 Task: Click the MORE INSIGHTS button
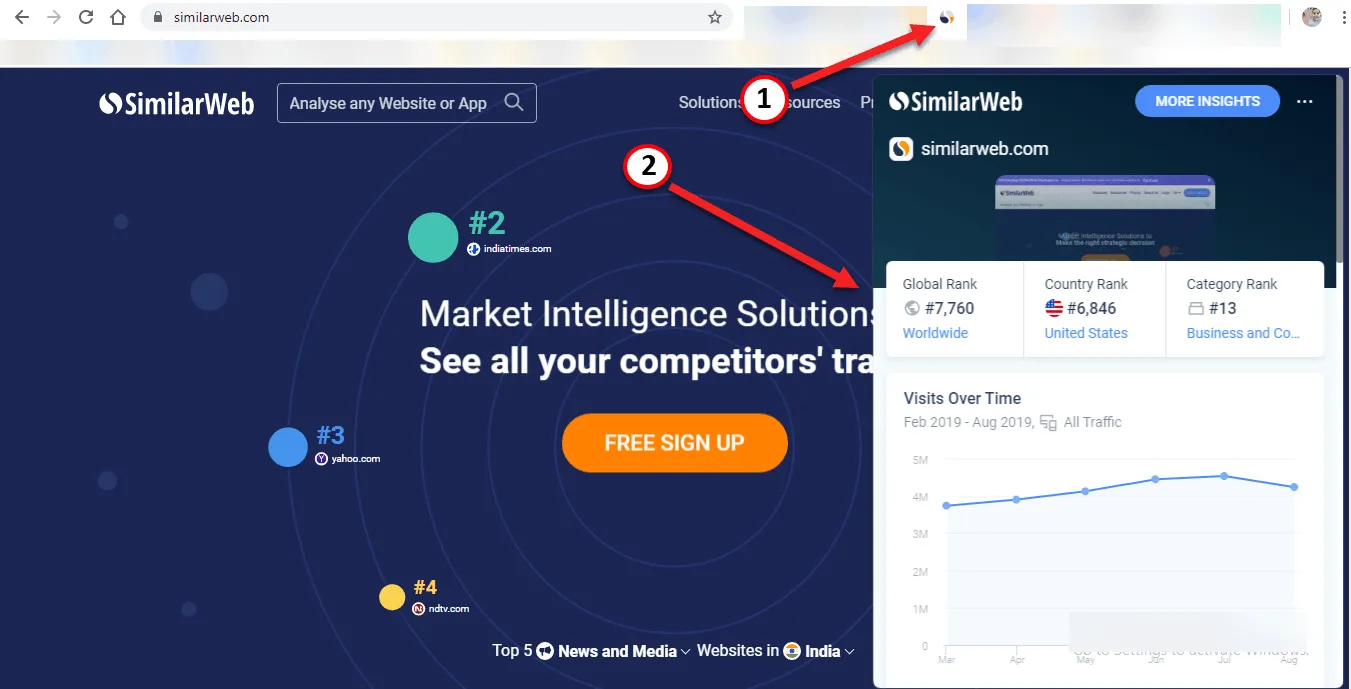tap(1207, 101)
